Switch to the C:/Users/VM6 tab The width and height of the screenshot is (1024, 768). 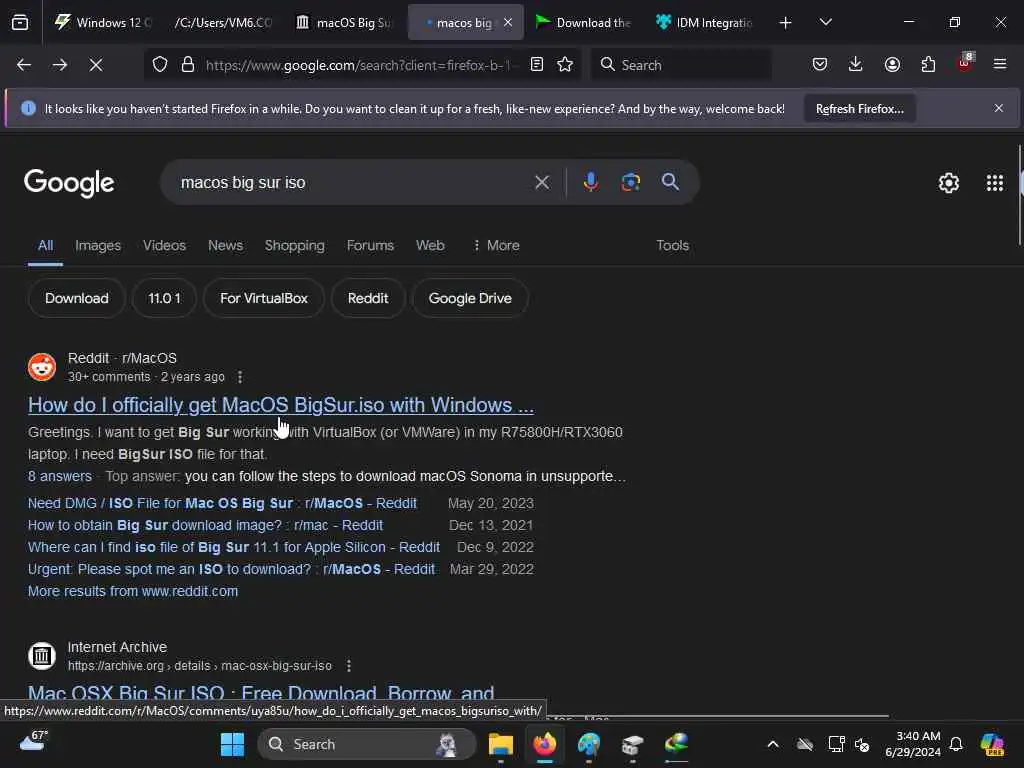[223, 23]
